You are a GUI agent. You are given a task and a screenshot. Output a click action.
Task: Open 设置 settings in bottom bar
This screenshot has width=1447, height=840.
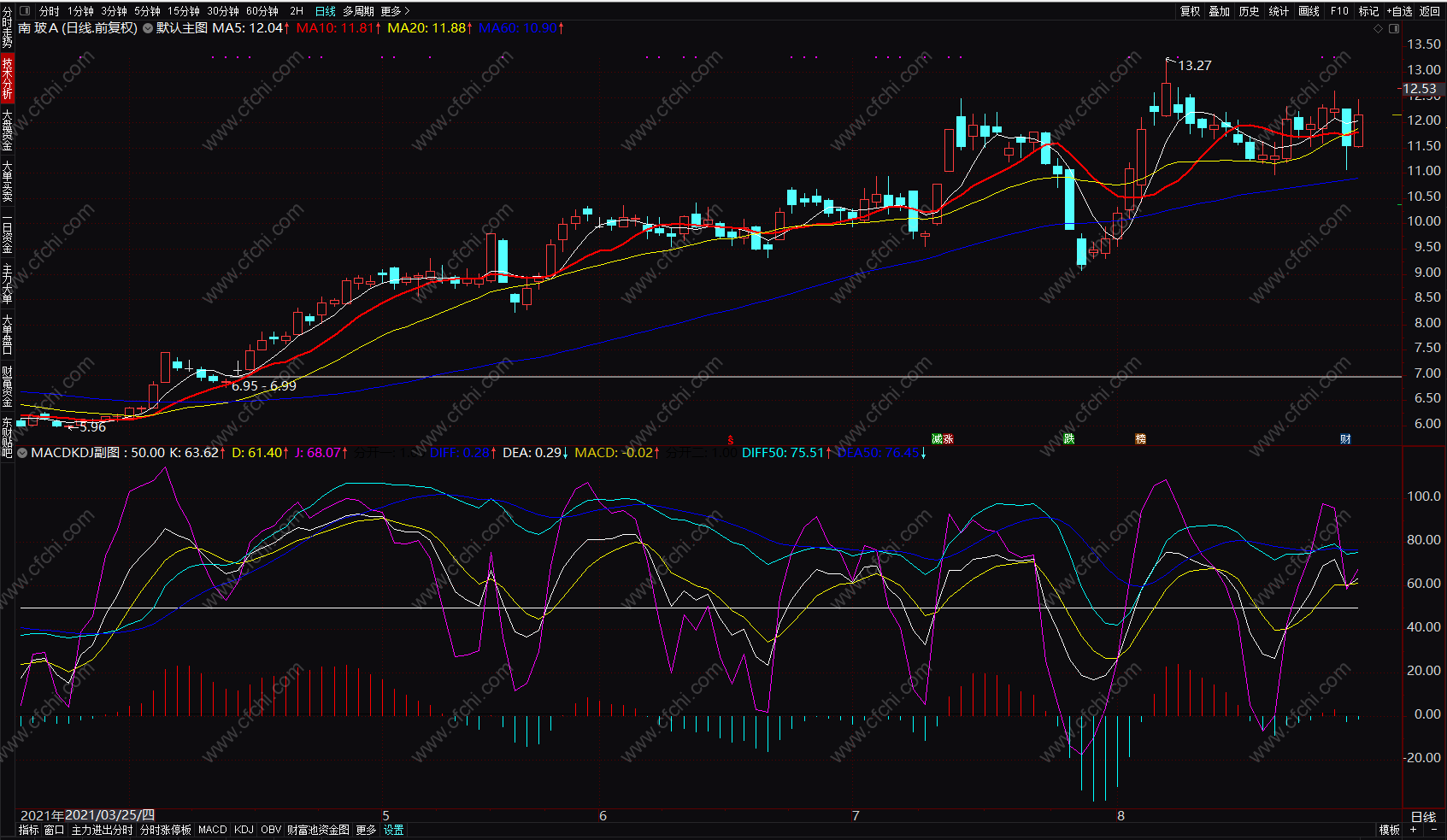[393, 830]
